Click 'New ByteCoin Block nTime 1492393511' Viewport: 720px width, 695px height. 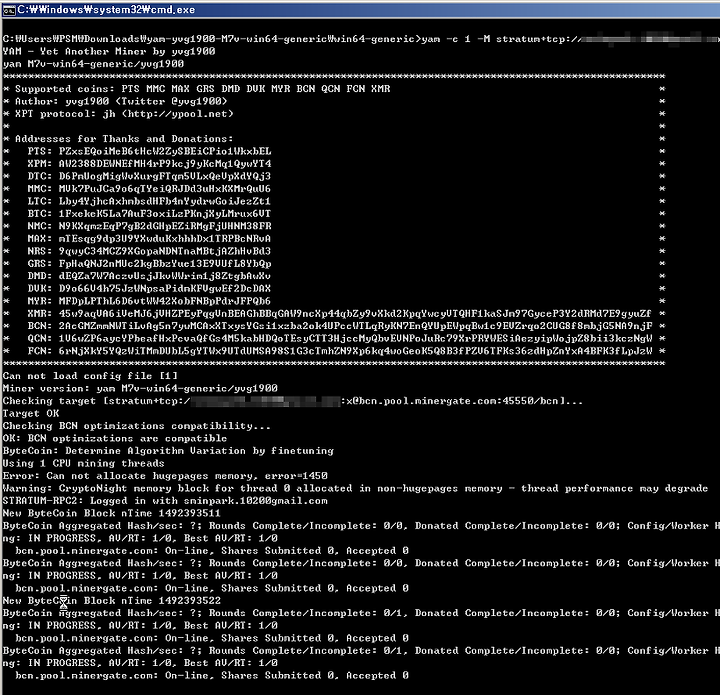coord(112,513)
